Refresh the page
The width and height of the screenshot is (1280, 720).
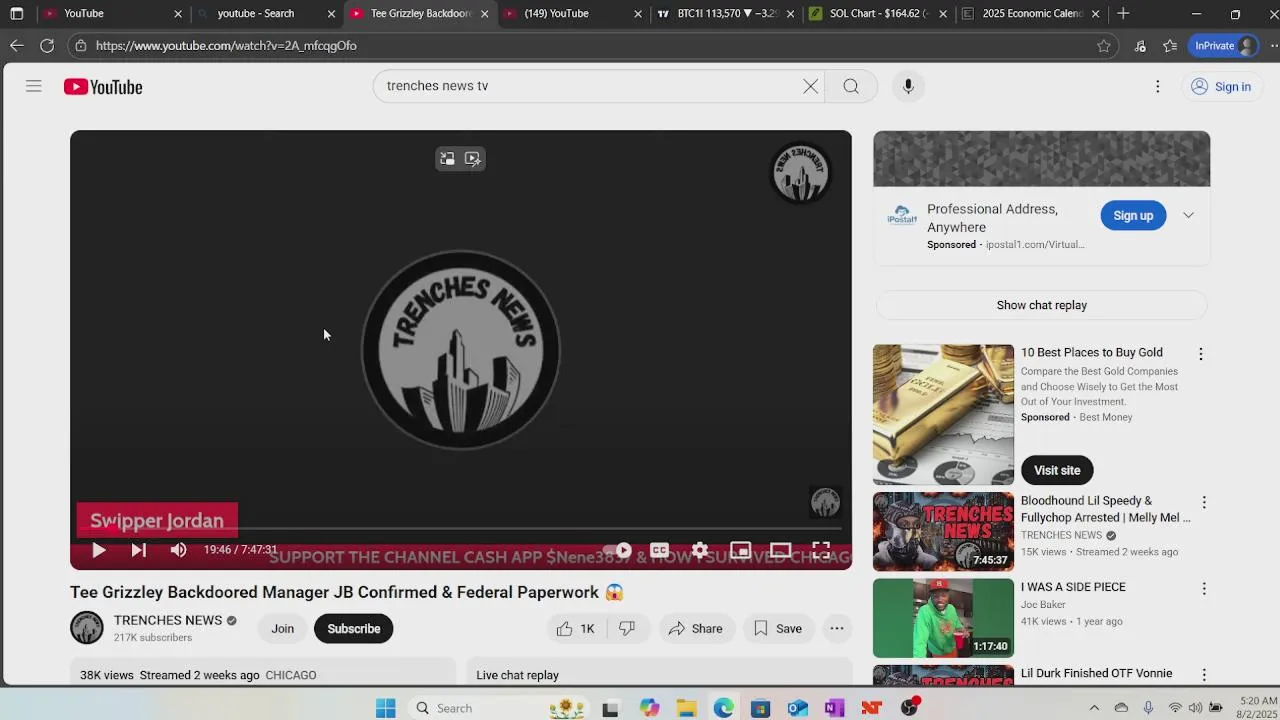click(x=47, y=45)
